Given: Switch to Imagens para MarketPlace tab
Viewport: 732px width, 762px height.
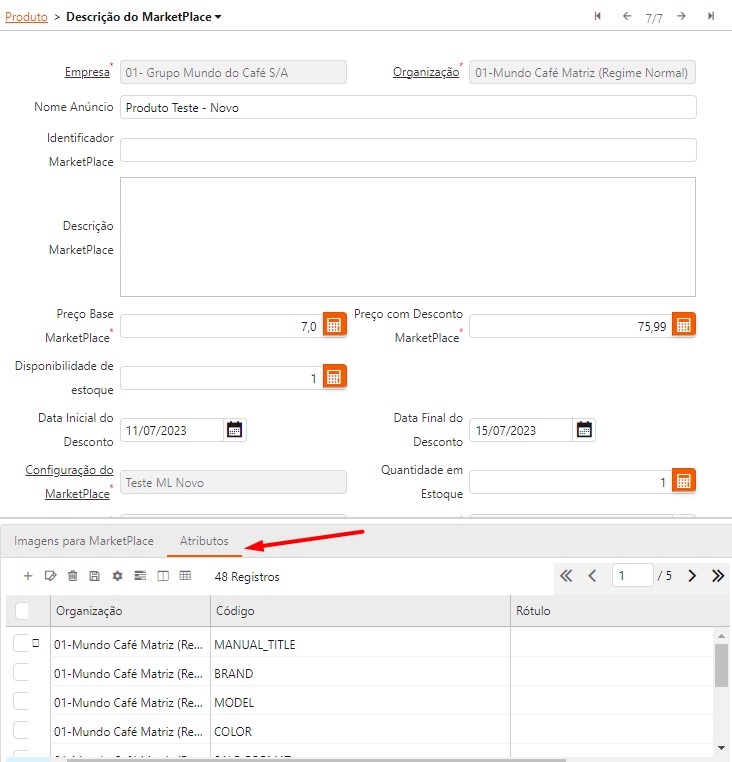Looking at the screenshot, I should tap(84, 541).
